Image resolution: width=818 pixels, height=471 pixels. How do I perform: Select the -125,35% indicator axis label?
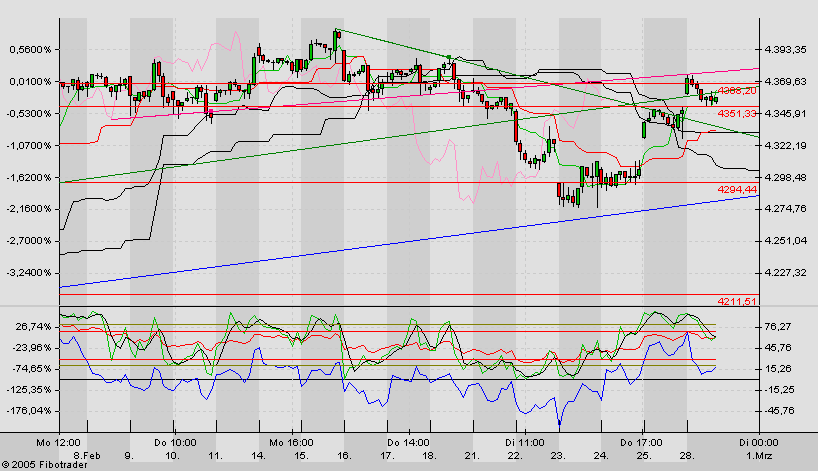coord(30,390)
